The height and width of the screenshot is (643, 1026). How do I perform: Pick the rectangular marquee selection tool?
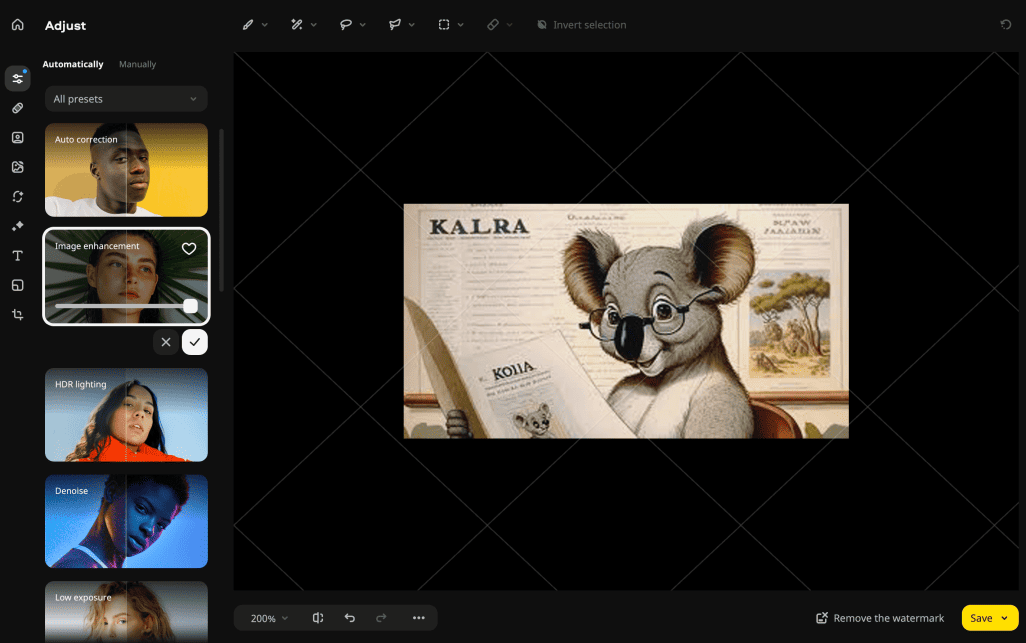tap(444, 25)
